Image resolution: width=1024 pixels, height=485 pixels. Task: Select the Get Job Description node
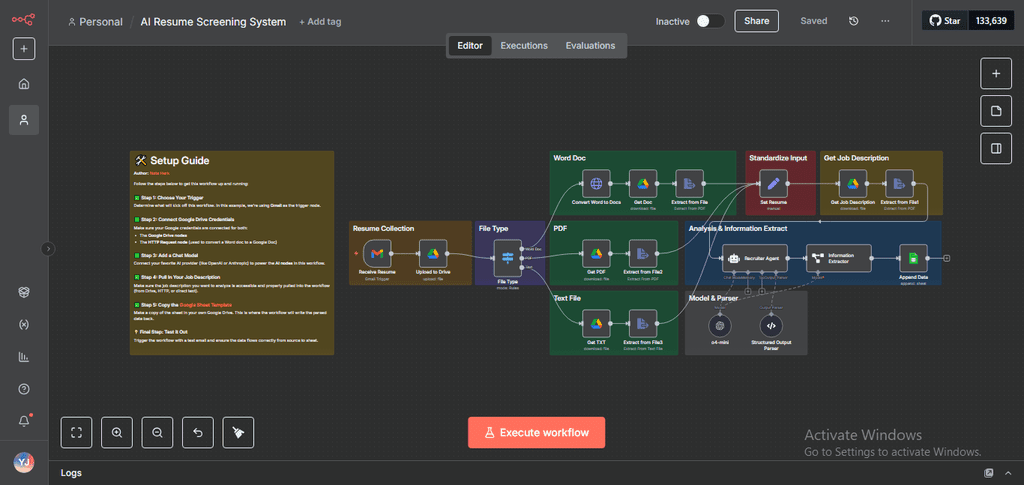[x=852, y=183]
